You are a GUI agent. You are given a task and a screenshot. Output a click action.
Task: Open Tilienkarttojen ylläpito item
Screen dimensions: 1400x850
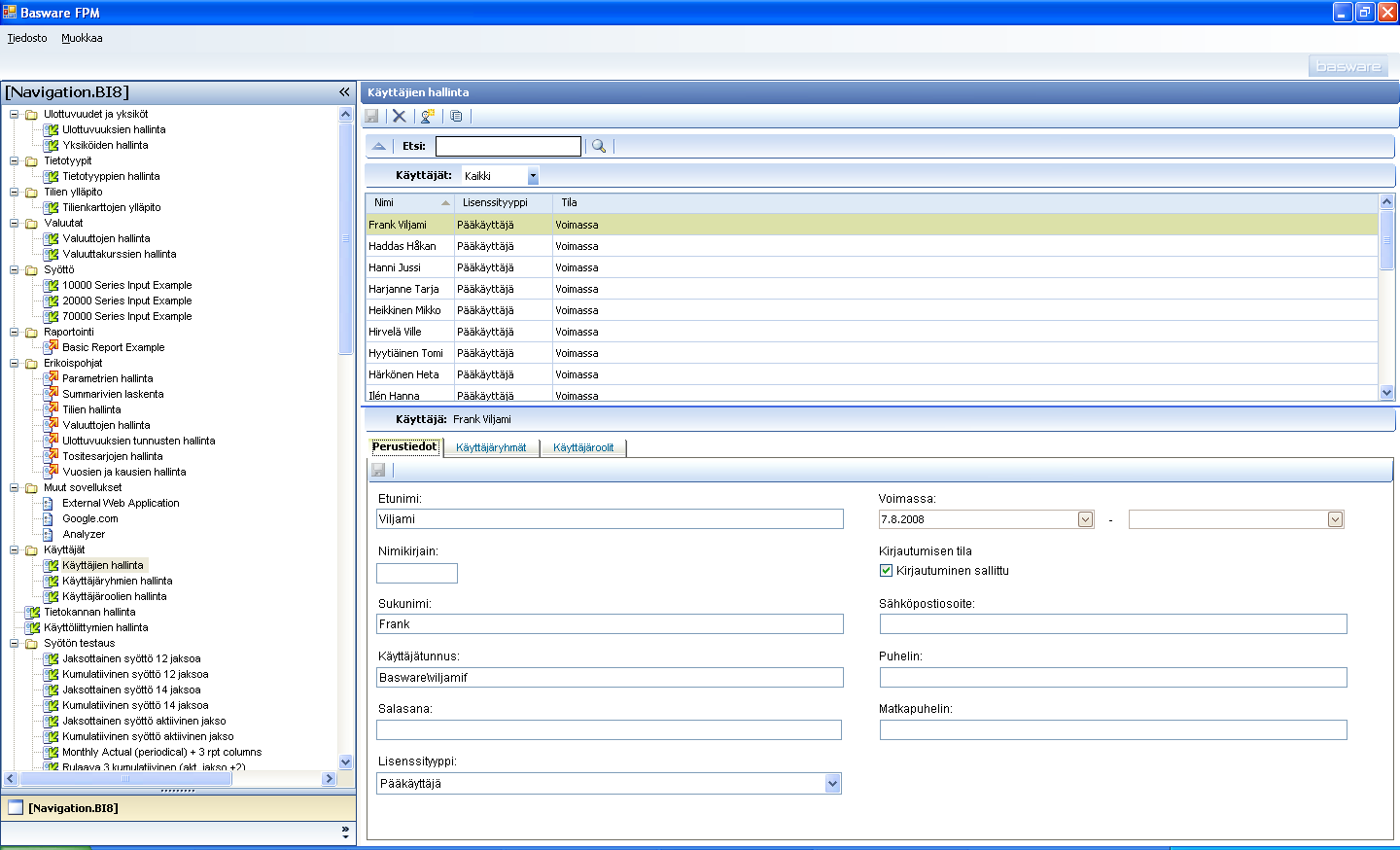[x=112, y=207]
